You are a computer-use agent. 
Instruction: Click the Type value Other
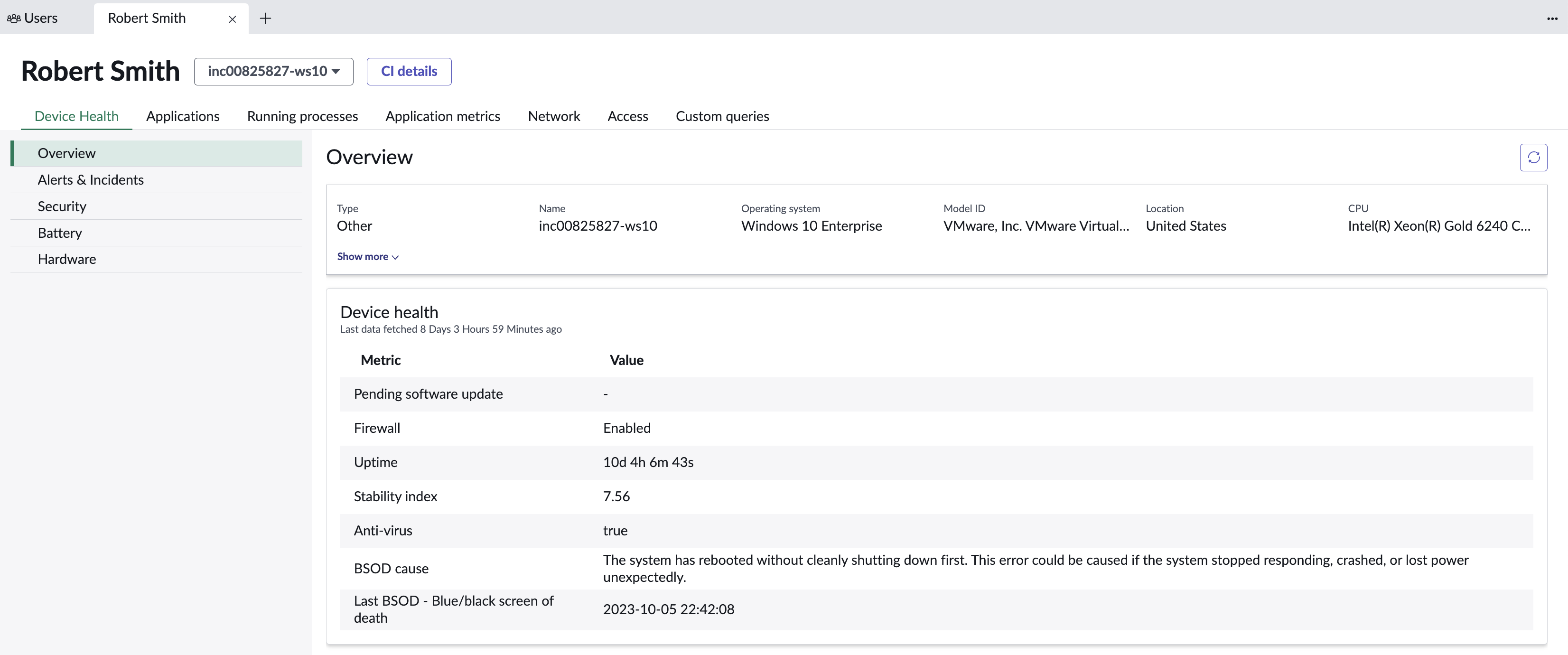pyautogui.click(x=354, y=226)
